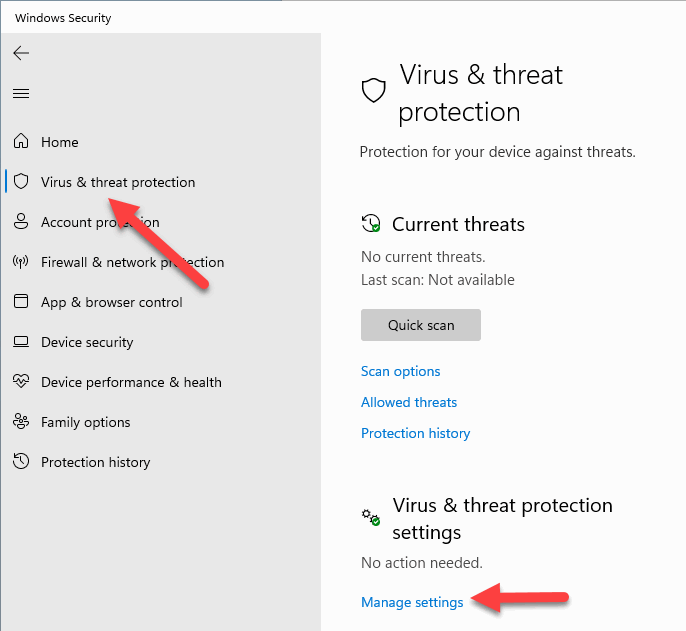Go to Family options page
686x631 pixels.
pos(86,422)
